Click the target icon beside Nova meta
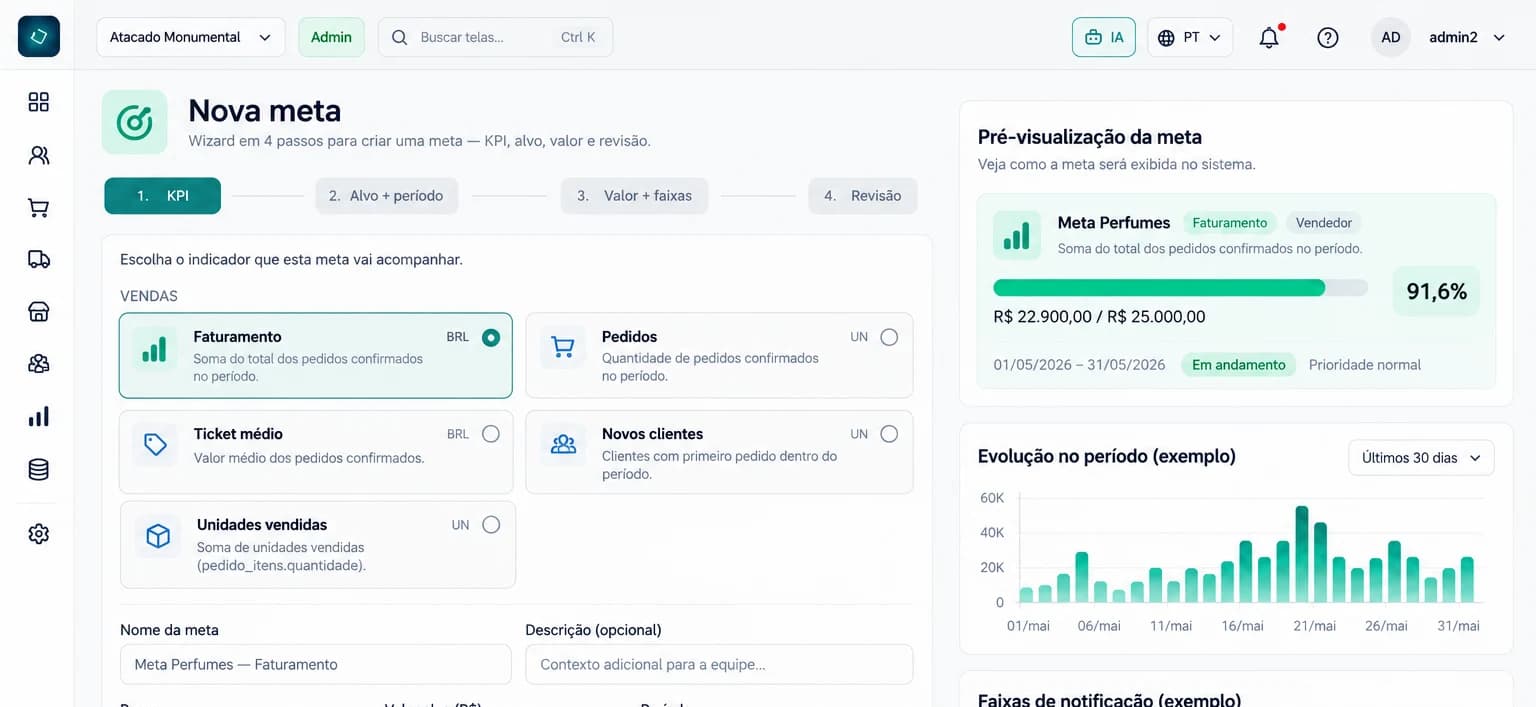This screenshot has height=707, width=1536. point(135,122)
